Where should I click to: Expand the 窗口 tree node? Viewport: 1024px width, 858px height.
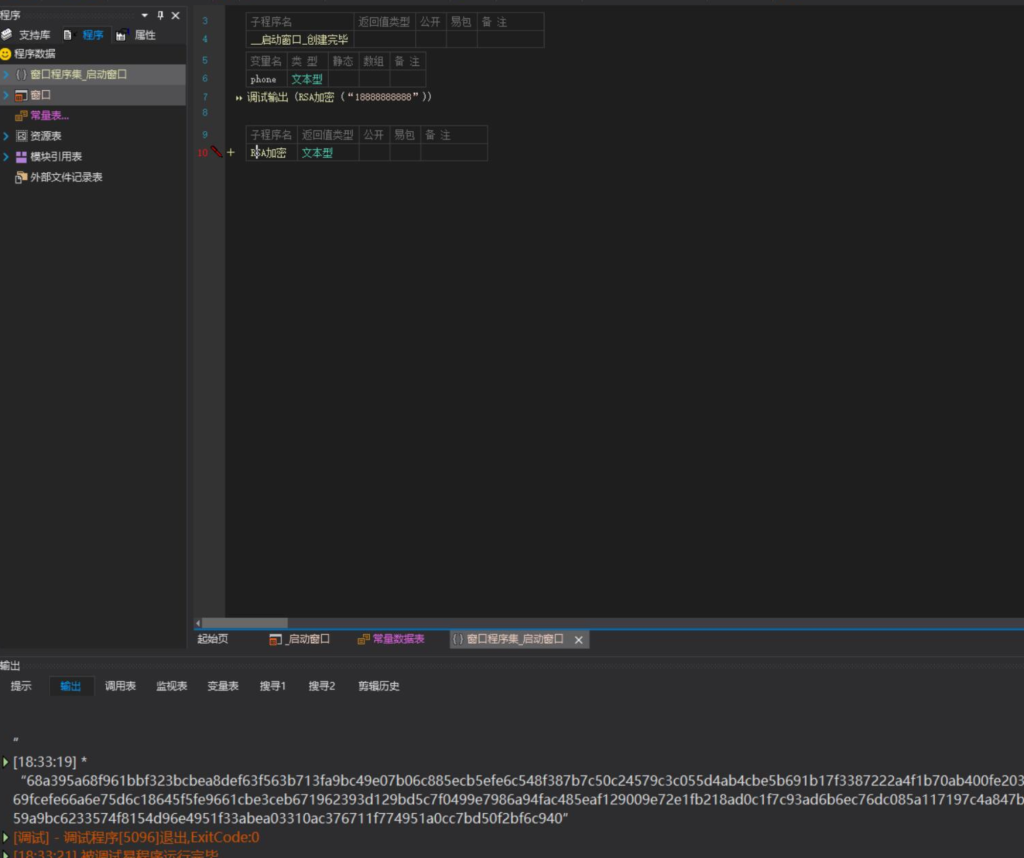(x=6, y=95)
